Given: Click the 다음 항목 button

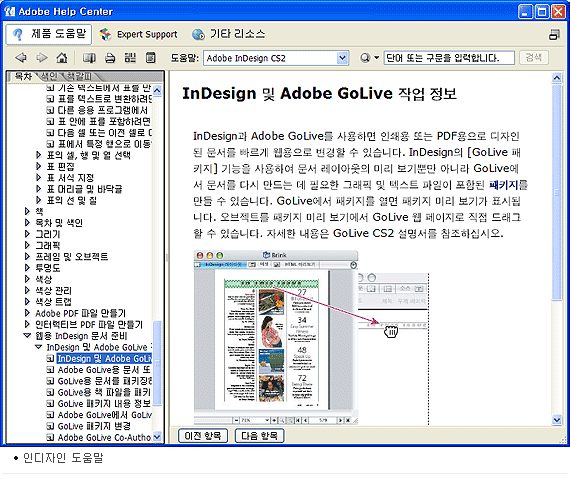Looking at the screenshot, I should point(260,435).
